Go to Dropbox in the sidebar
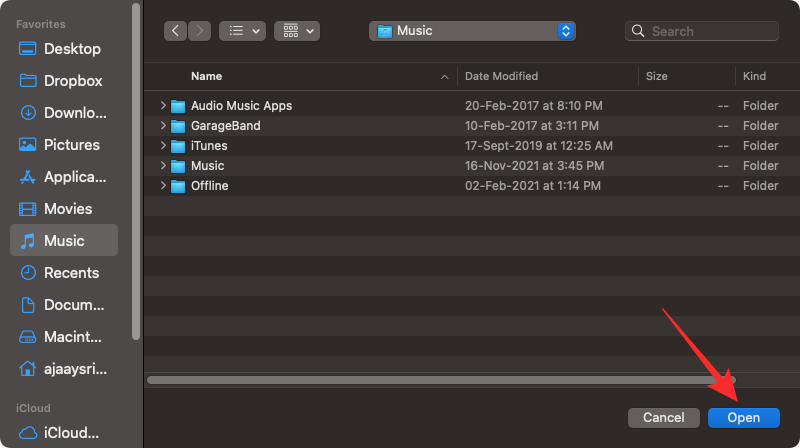The width and height of the screenshot is (800, 448). point(71,81)
